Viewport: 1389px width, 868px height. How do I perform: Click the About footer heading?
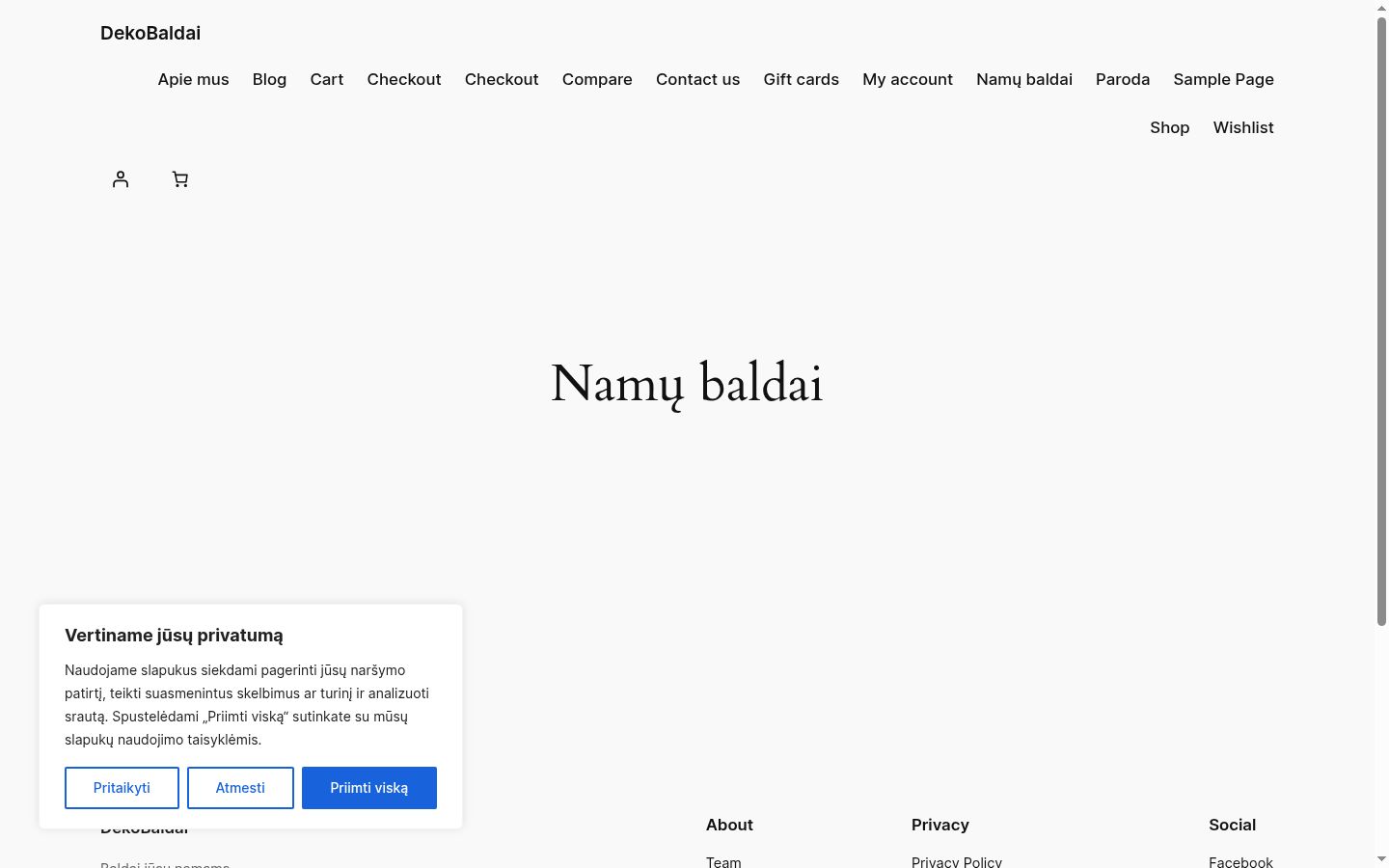pyautogui.click(x=729, y=825)
